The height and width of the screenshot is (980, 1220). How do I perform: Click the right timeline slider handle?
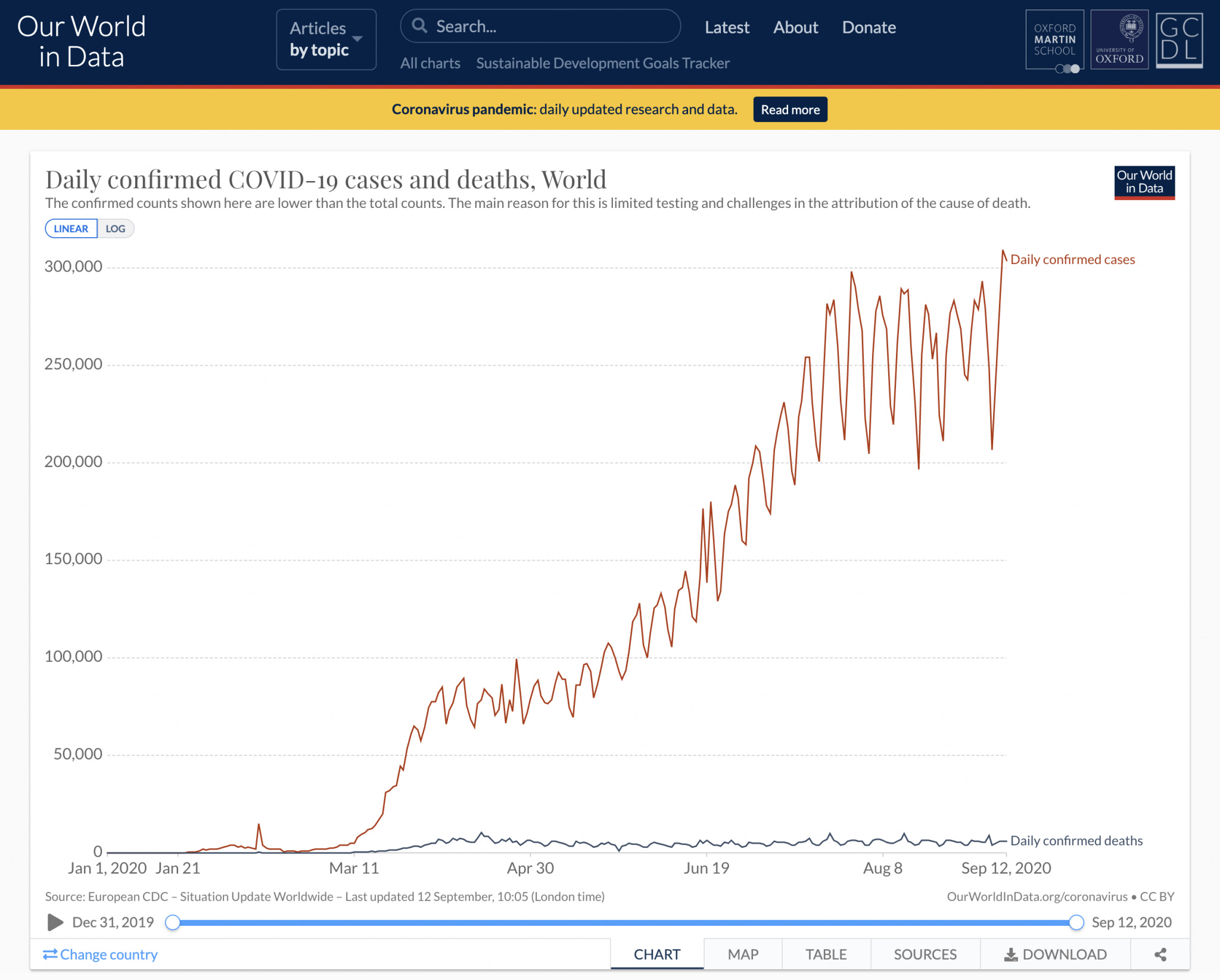1076,922
